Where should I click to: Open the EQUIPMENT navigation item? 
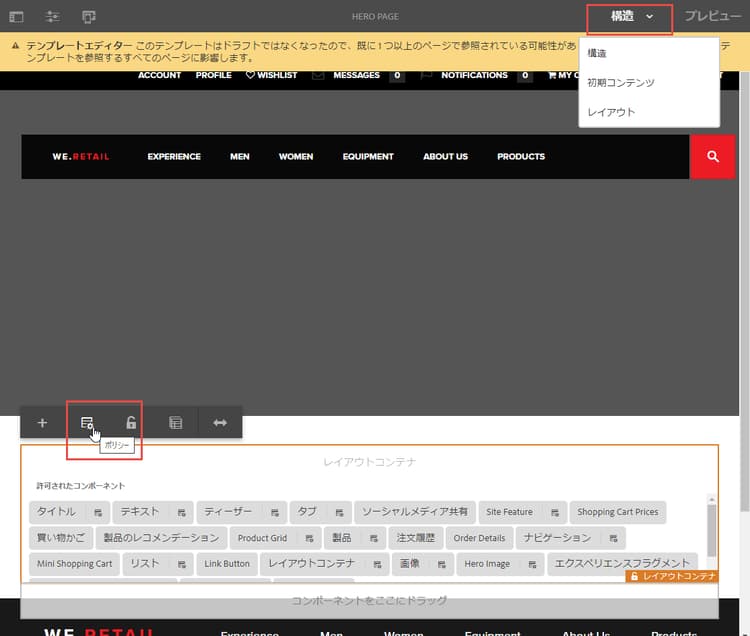368,157
